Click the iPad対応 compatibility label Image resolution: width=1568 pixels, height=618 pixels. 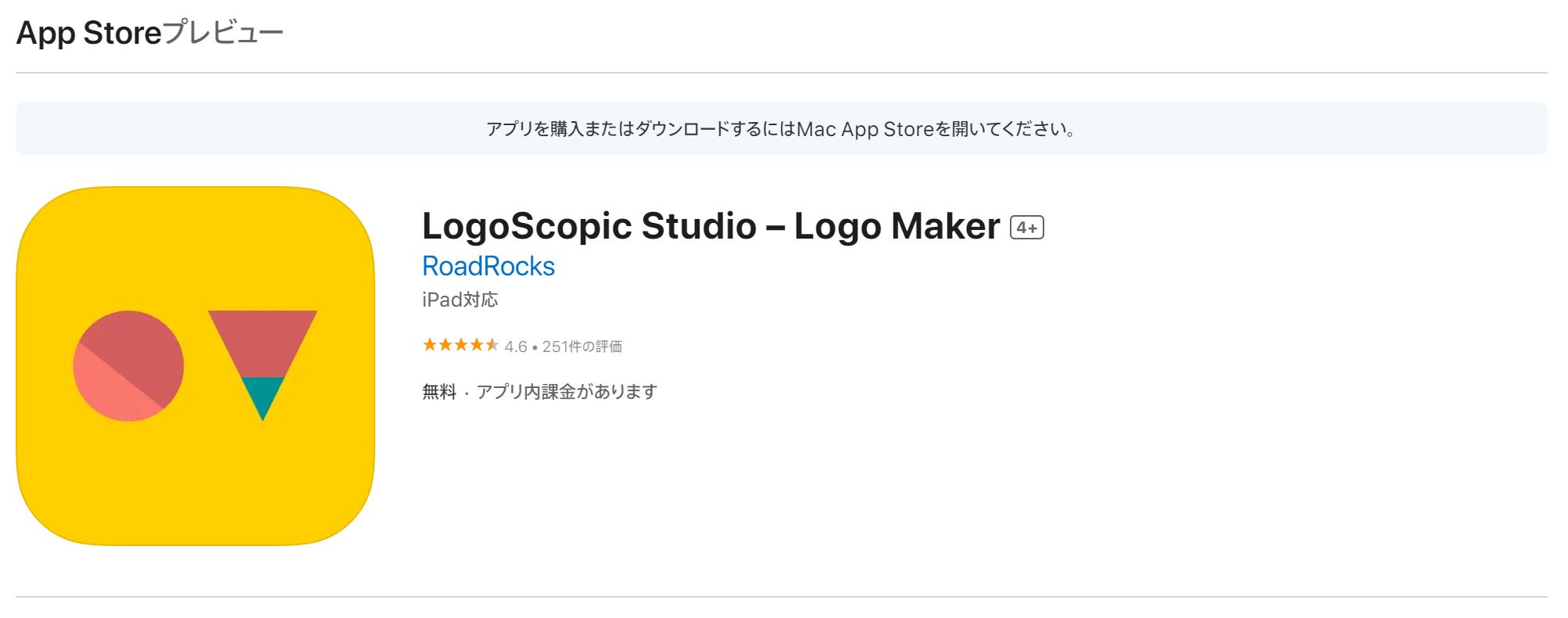click(460, 300)
